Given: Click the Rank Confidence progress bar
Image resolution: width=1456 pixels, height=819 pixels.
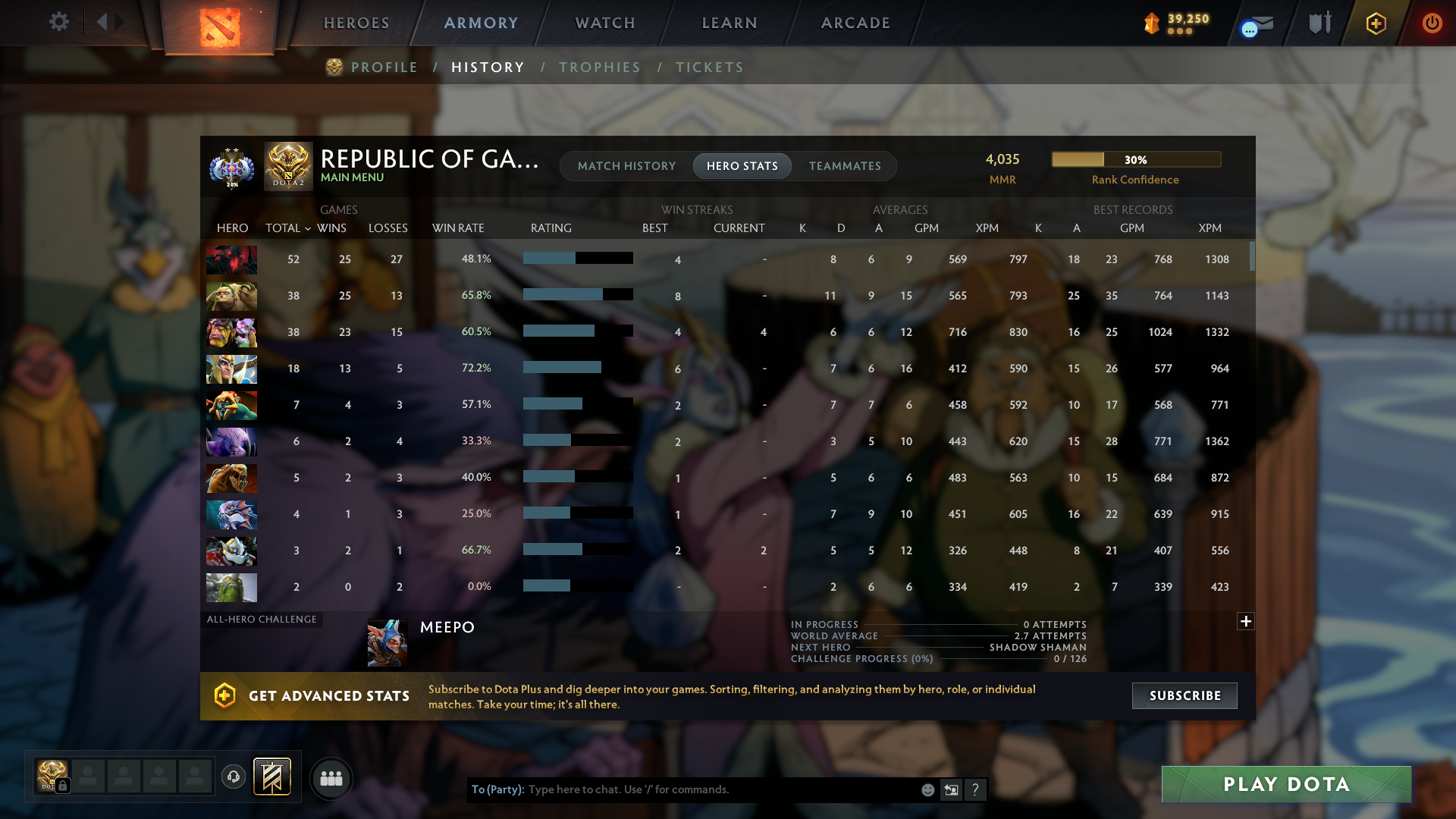Looking at the screenshot, I should (x=1136, y=159).
